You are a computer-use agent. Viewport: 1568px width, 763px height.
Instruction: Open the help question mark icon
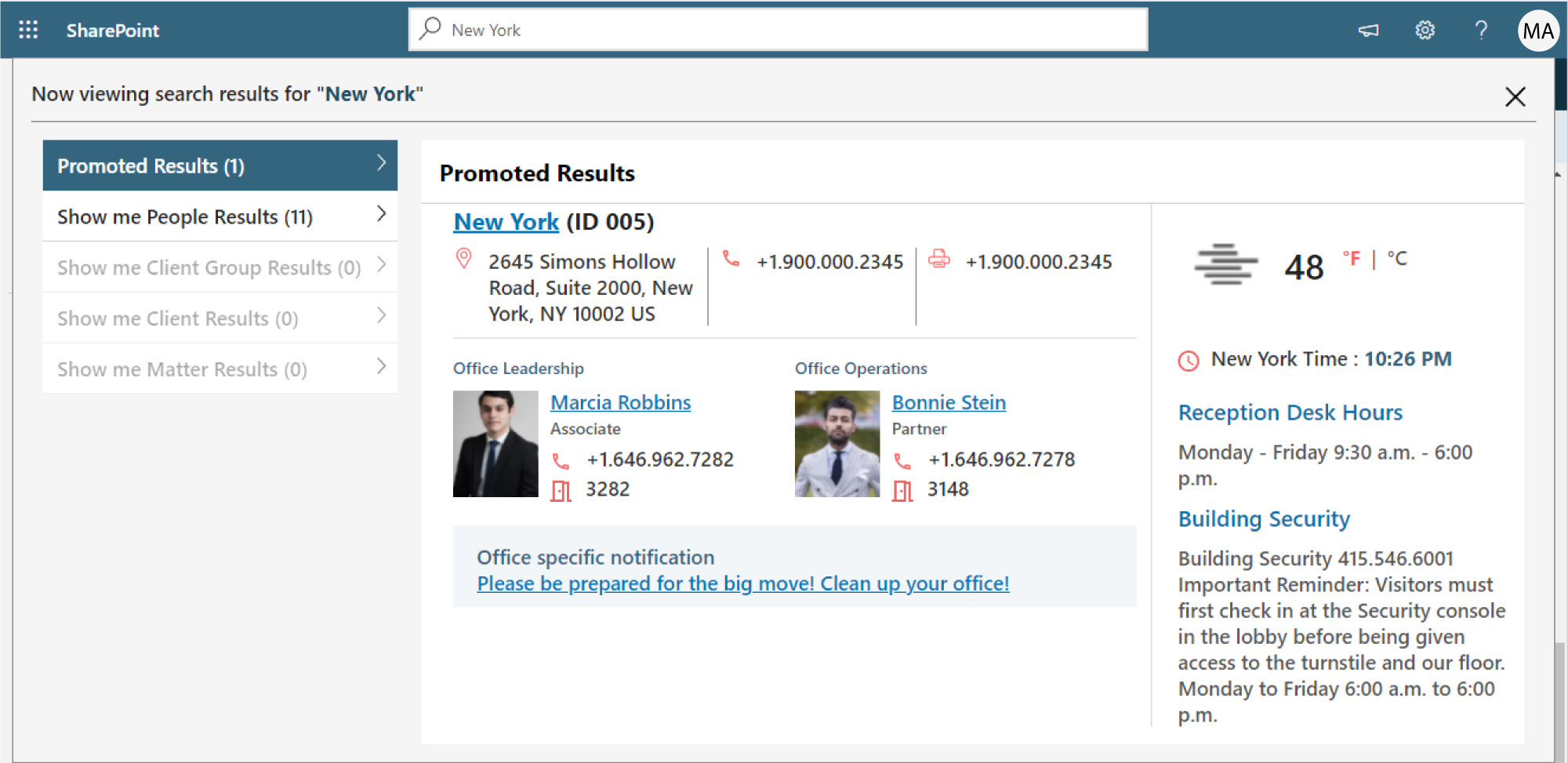pos(1481,30)
